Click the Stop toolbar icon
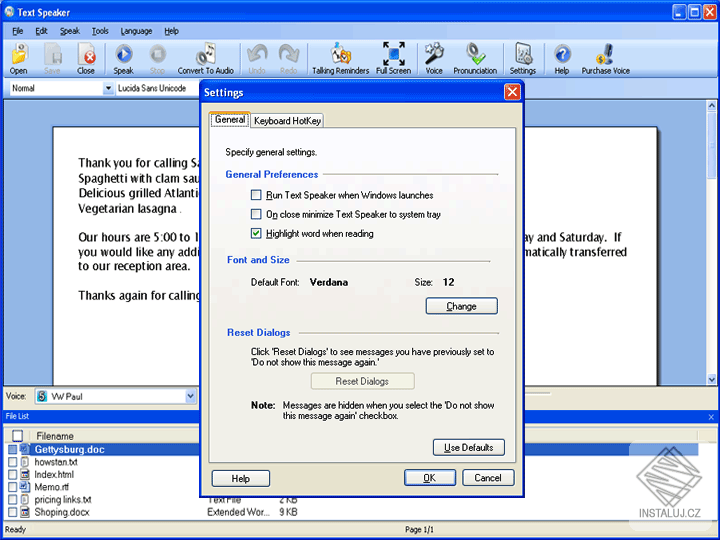 [x=157, y=58]
